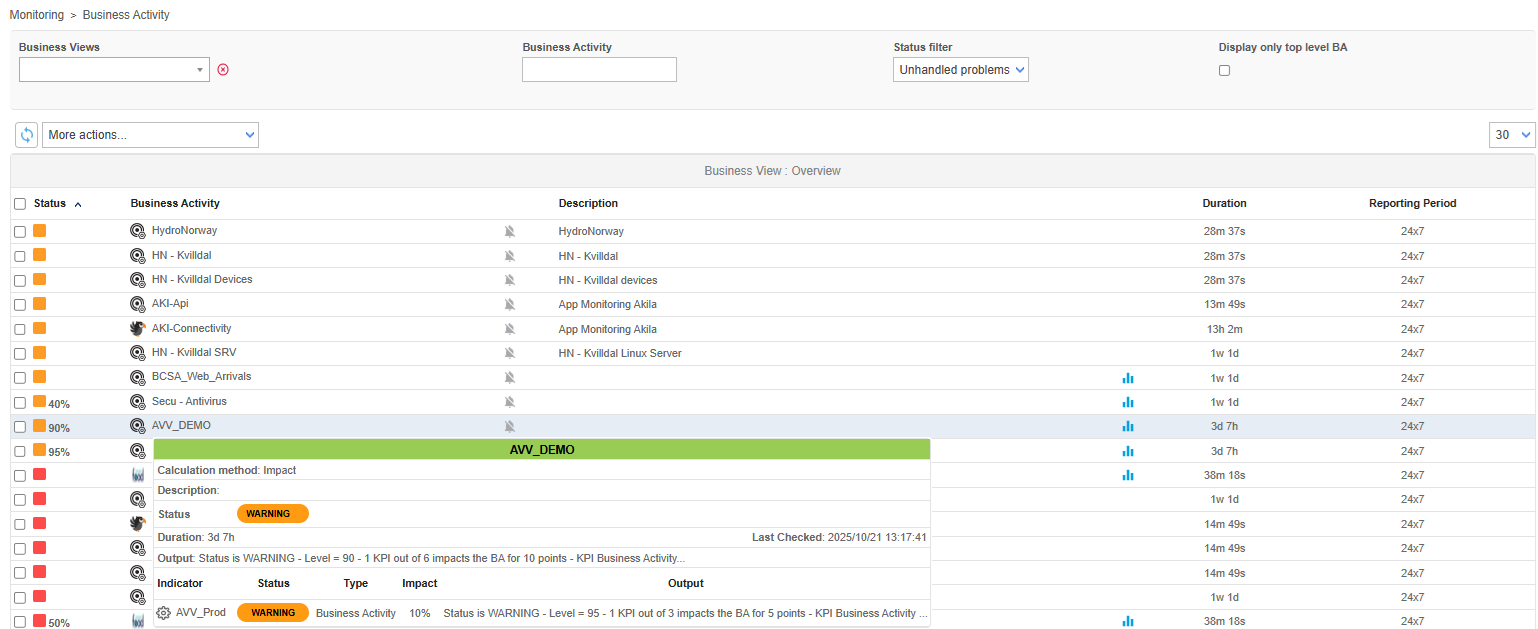Open the Business Views dropdown
This screenshot has width=1538, height=629.
(x=114, y=70)
